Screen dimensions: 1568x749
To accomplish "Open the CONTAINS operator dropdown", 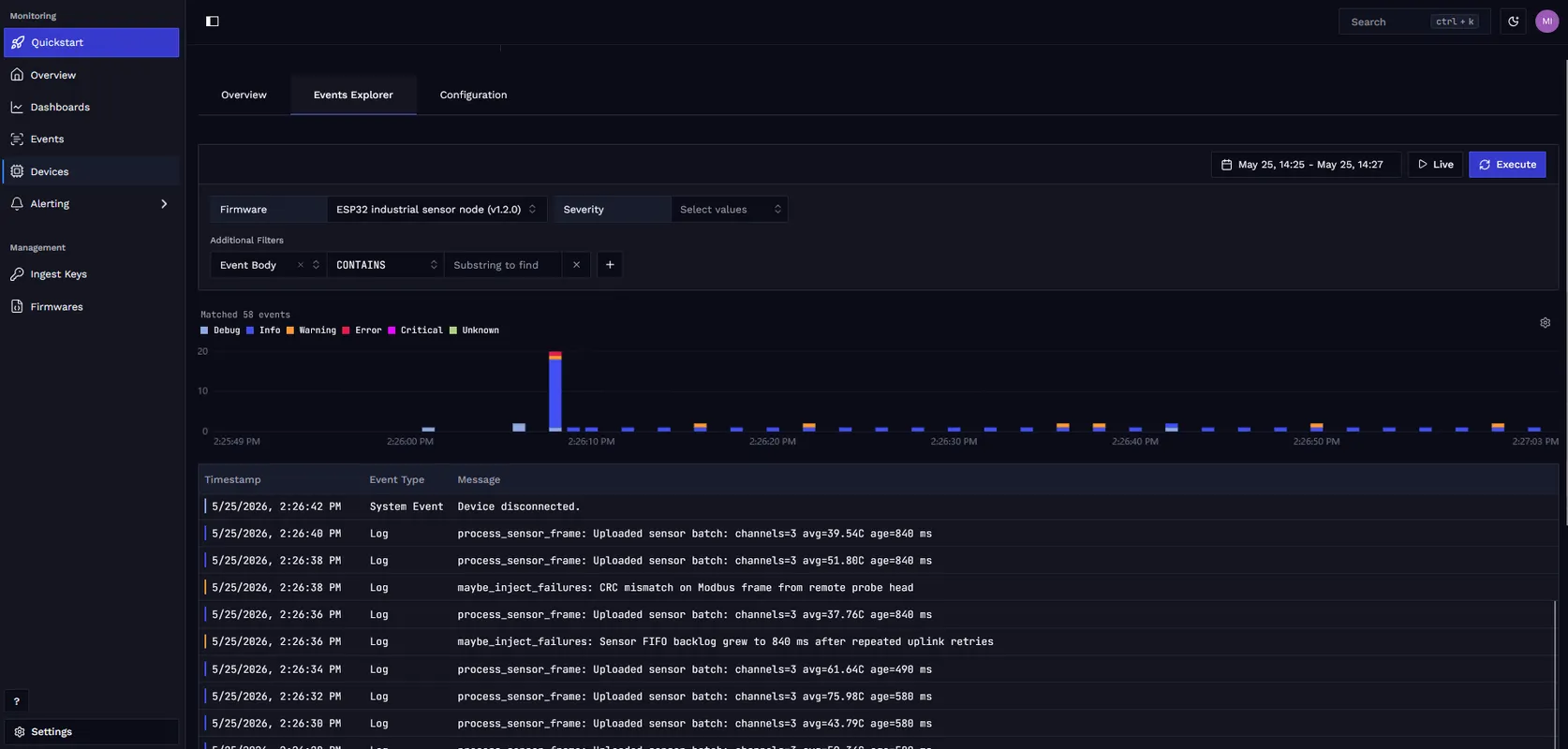I will (386, 265).
